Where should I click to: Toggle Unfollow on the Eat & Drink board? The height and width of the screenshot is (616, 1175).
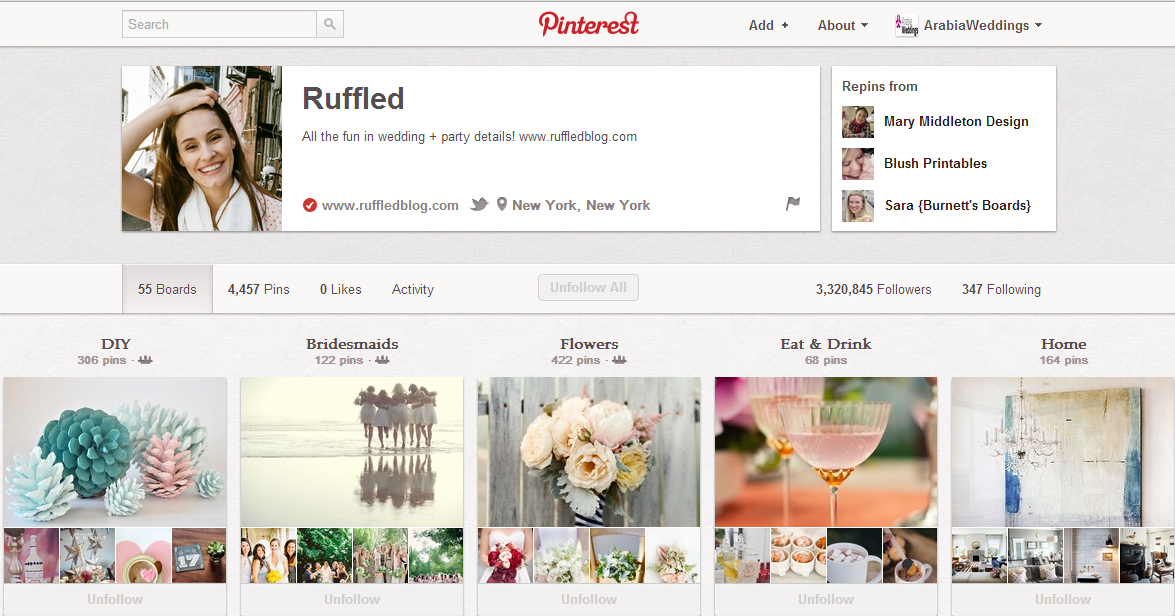(826, 600)
